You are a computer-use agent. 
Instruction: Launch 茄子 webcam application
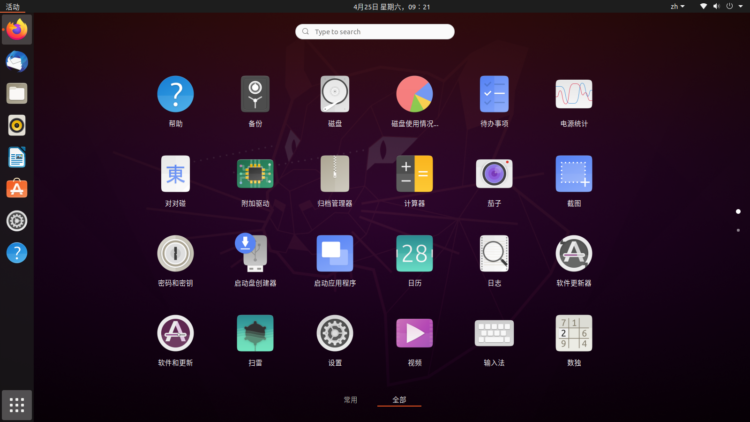point(494,174)
